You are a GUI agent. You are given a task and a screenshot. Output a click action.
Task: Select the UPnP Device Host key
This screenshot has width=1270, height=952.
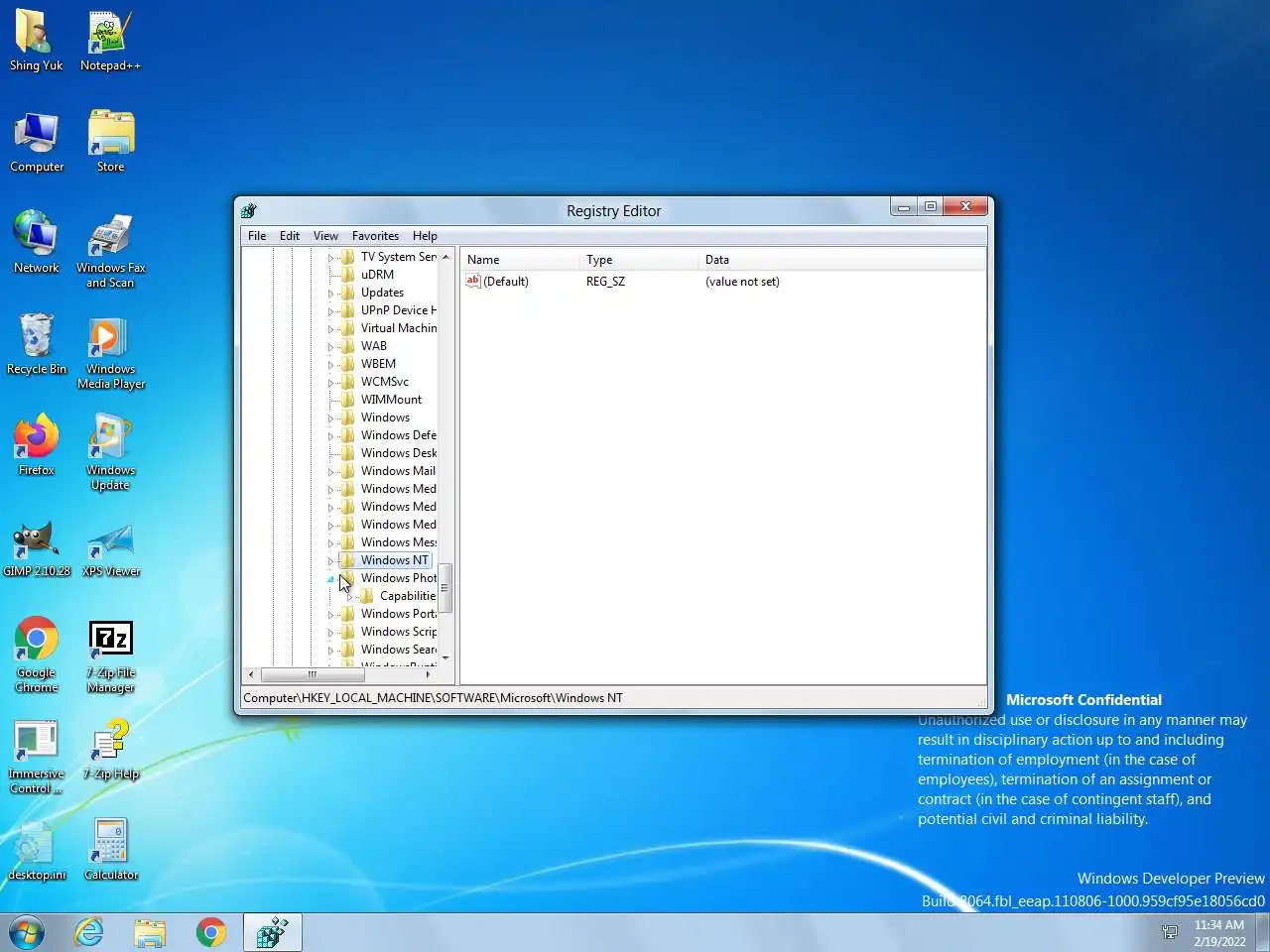[x=398, y=310]
